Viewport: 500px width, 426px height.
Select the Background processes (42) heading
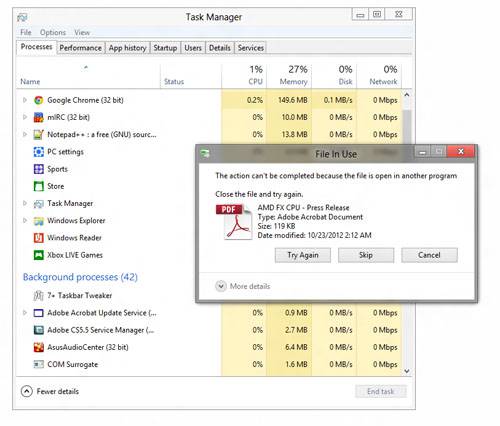pos(80,277)
